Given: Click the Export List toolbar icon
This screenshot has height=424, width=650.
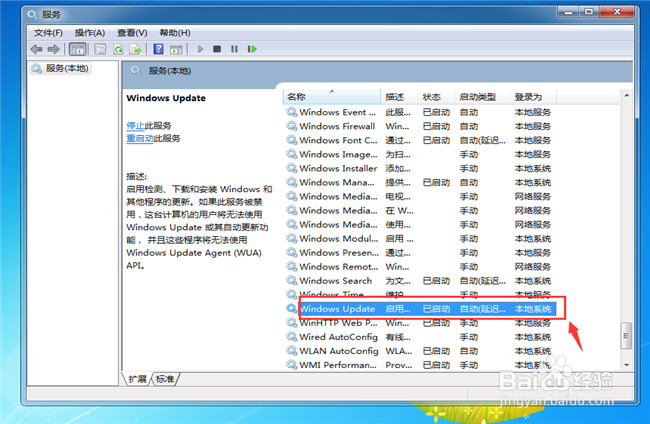Looking at the screenshot, I should [136, 49].
